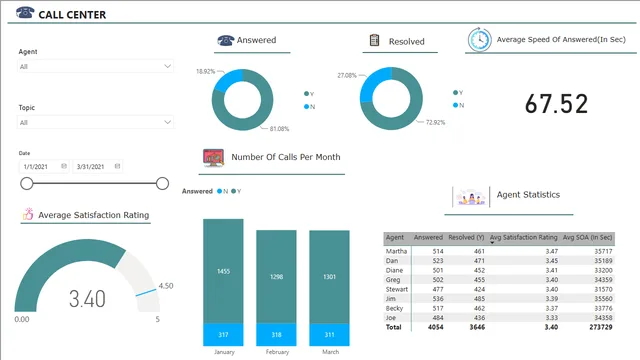Select Jim row in agent table
The width and height of the screenshot is (640, 360).
pos(499,298)
